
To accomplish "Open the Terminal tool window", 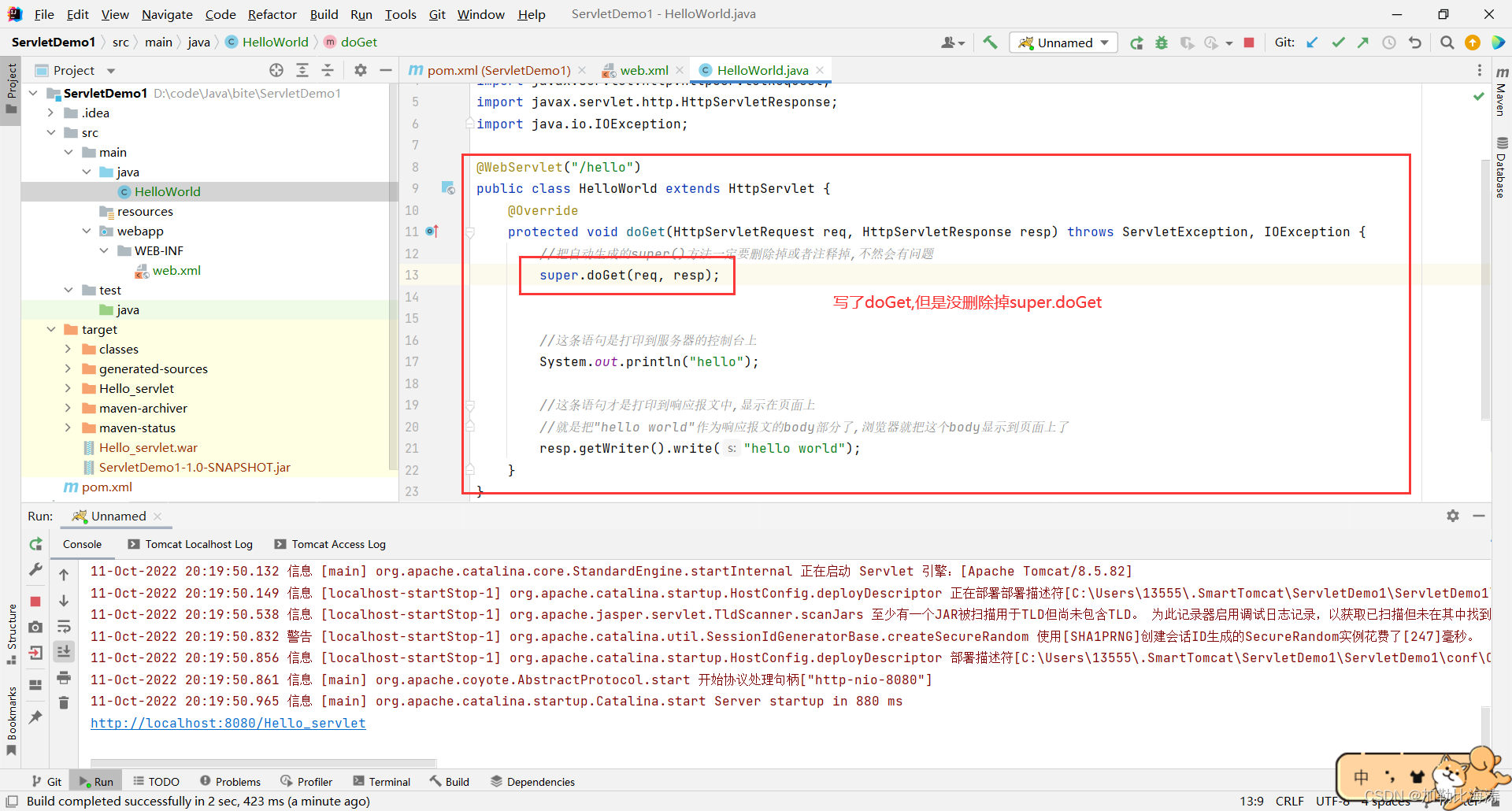I will [381, 781].
